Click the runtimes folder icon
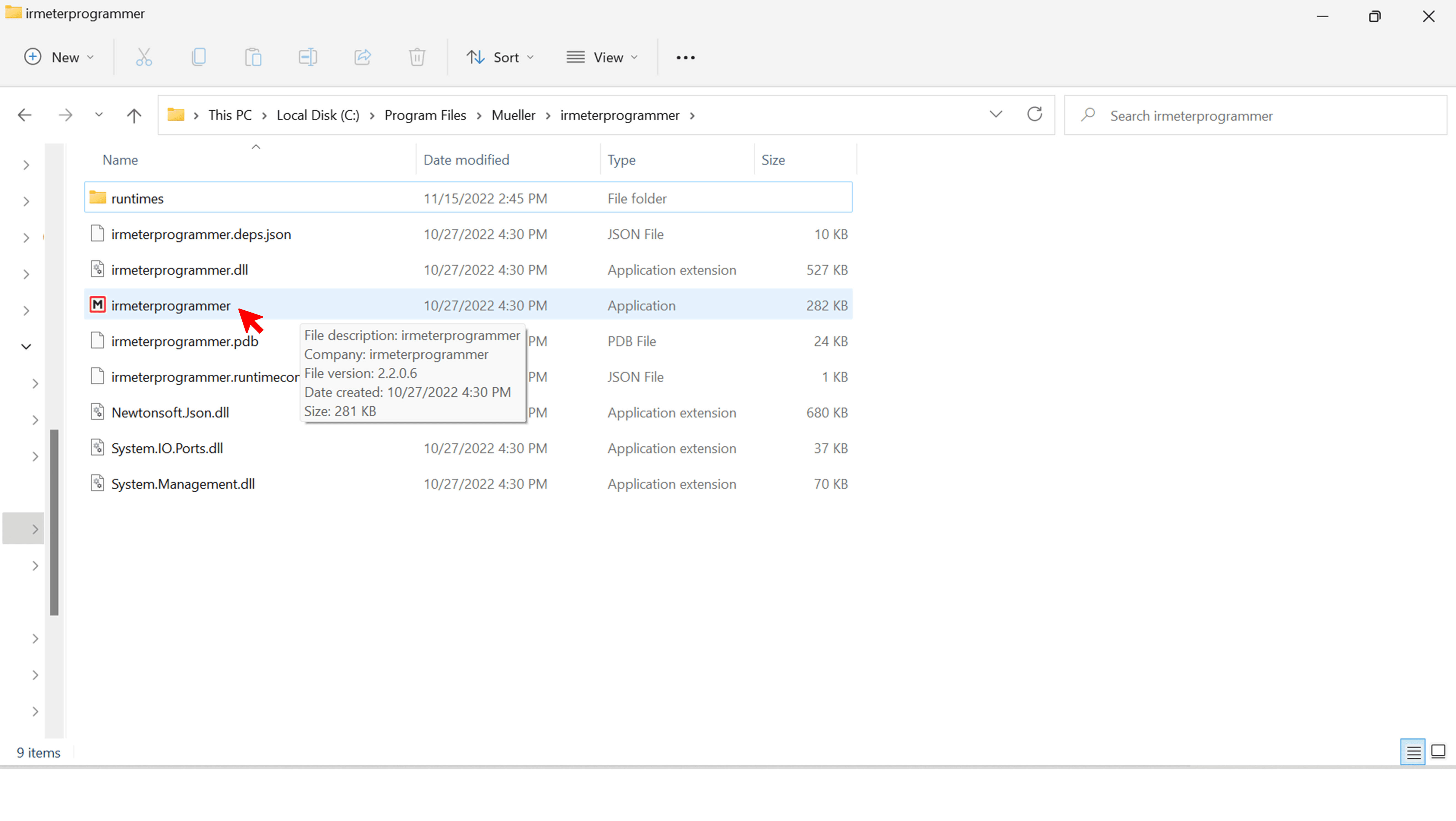Image resolution: width=1456 pixels, height=821 pixels. click(x=98, y=197)
